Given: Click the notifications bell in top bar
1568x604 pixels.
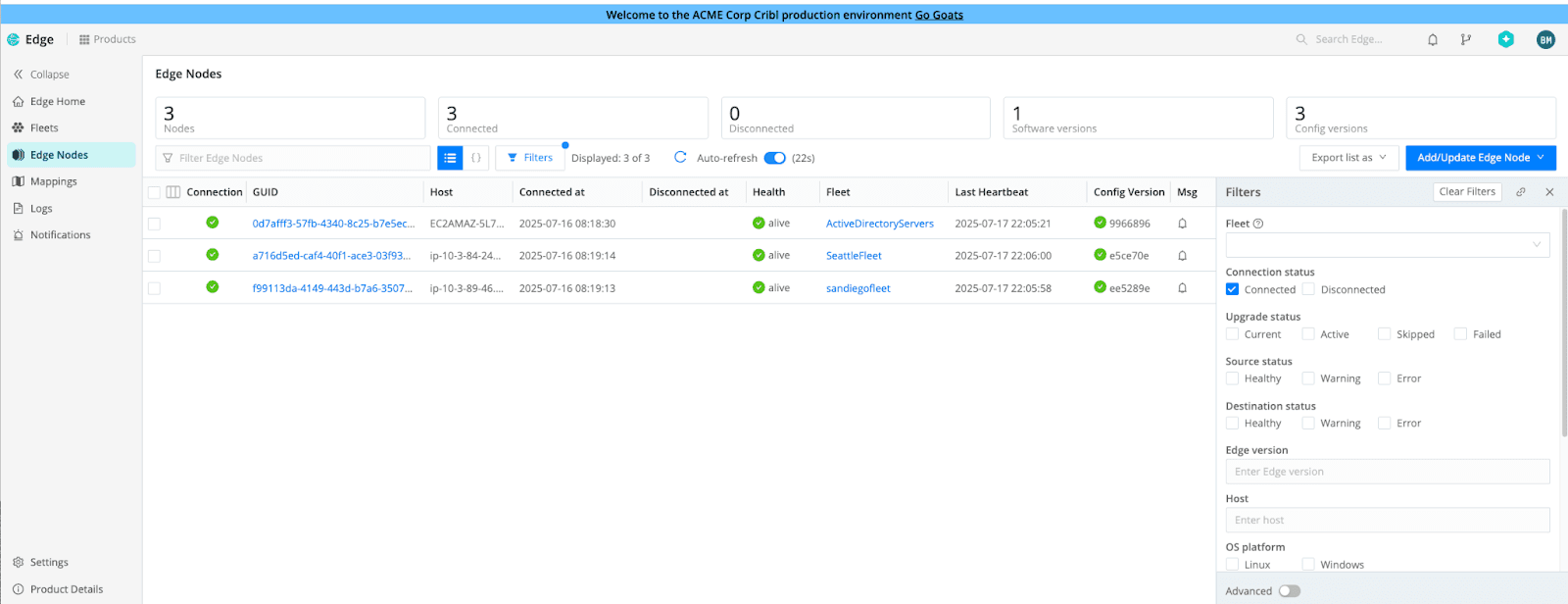Looking at the screenshot, I should (x=1432, y=40).
